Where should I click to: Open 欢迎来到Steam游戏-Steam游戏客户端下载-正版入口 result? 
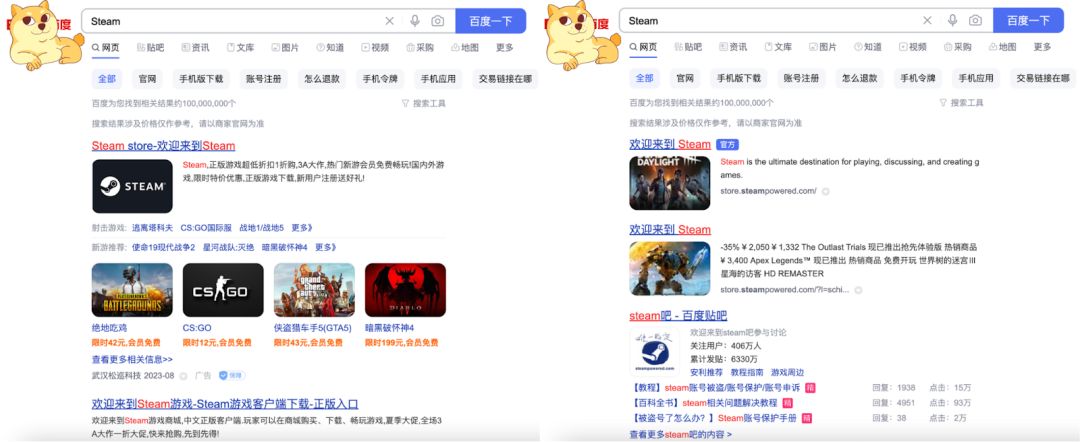tap(225, 404)
